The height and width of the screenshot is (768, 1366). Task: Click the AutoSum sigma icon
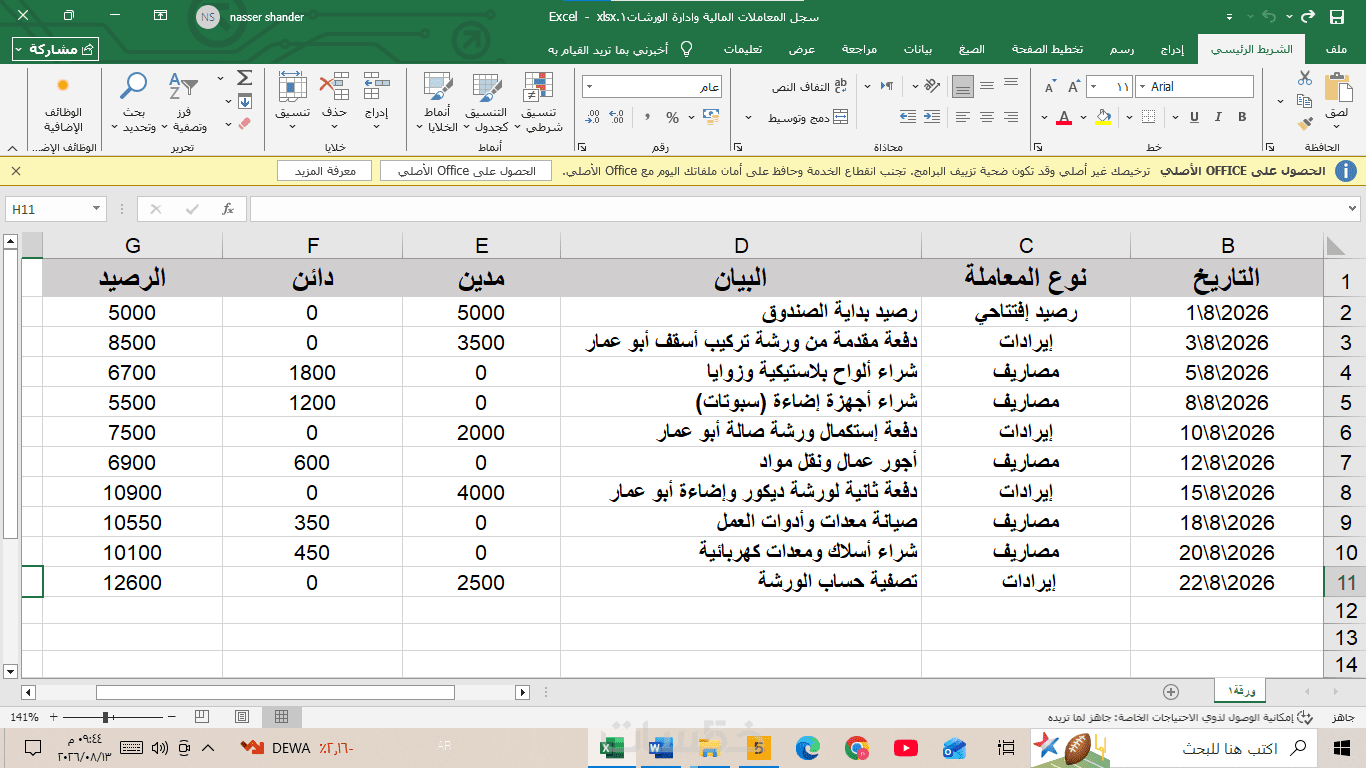(244, 78)
